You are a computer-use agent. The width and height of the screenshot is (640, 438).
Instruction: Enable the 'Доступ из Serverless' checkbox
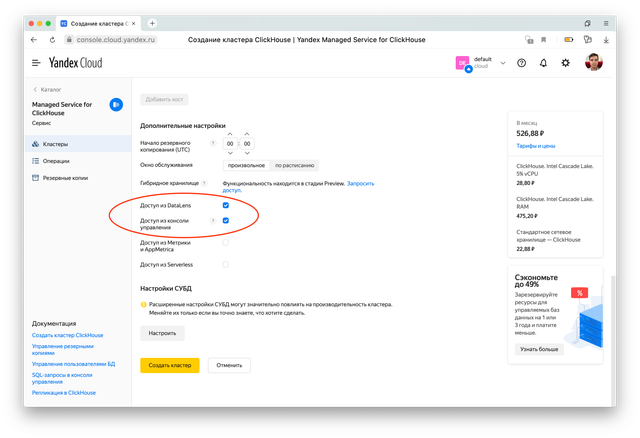click(x=226, y=264)
